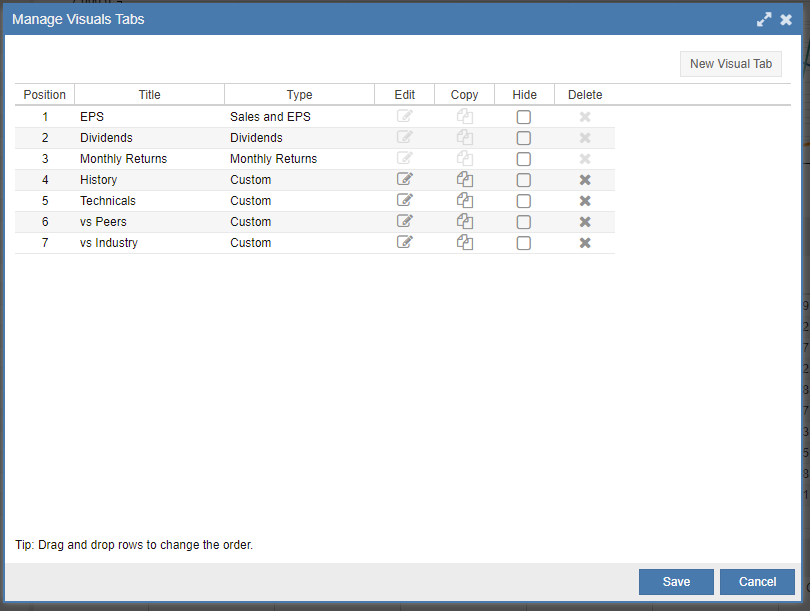The width and height of the screenshot is (810, 611).
Task: Select the Technicals title cell
Action: point(149,201)
